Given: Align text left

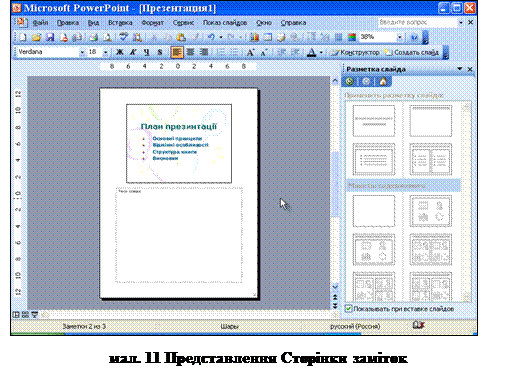Looking at the screenshot, I should [177, 52].
